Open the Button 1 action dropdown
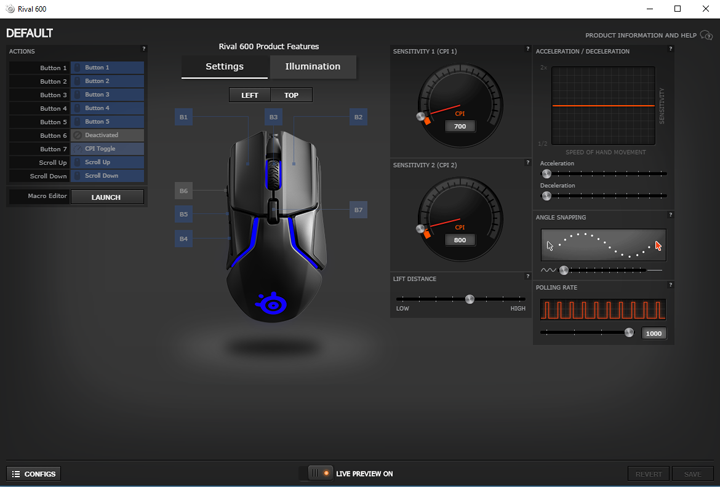This screenshot has height=487, width=720. click(x=107, y=68)
